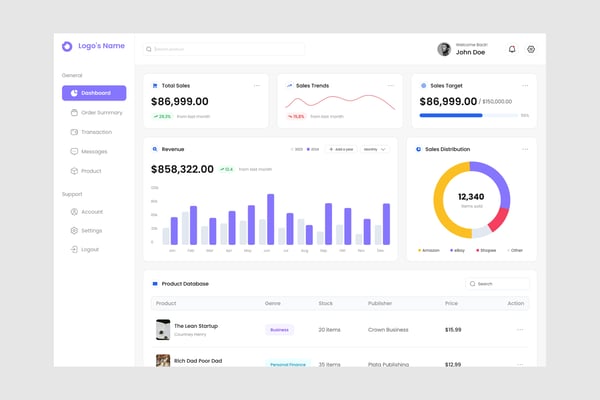Toggle the Shopee legend entry
The width and height of the screenshot is (600, 400).
coord(486,250)
